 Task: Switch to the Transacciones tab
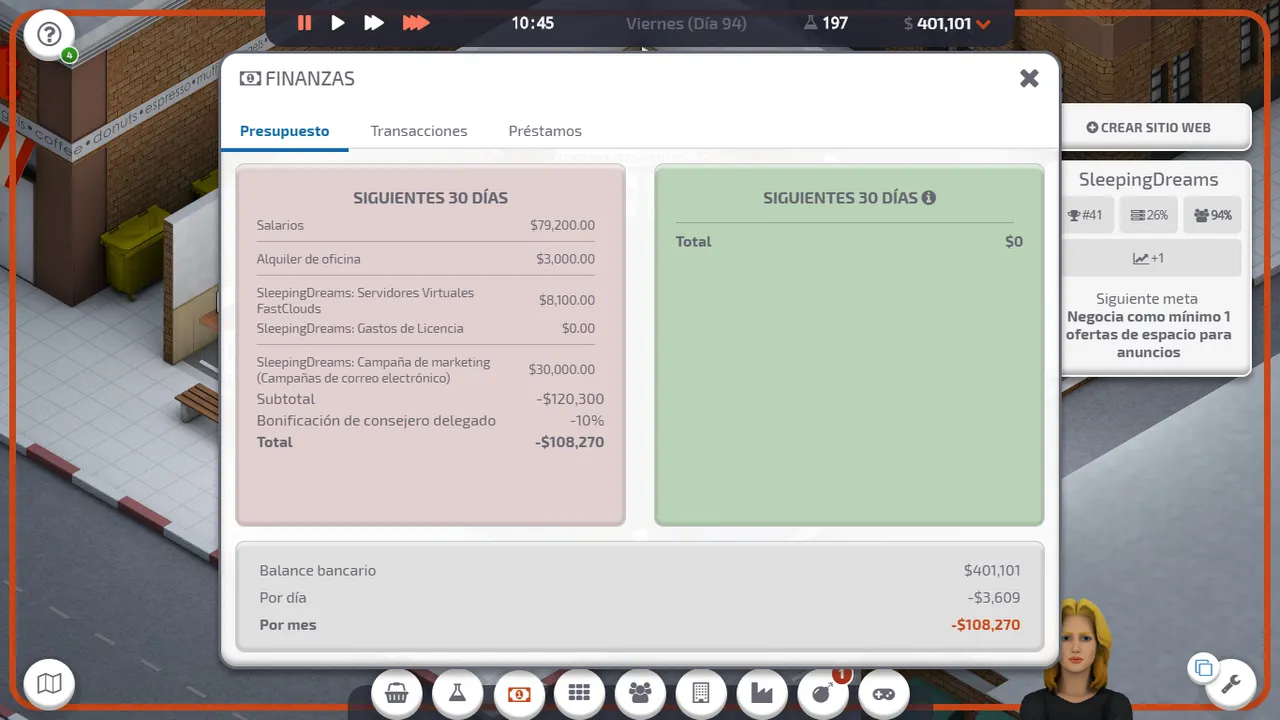pyautogui.click(x=419, y=131)
